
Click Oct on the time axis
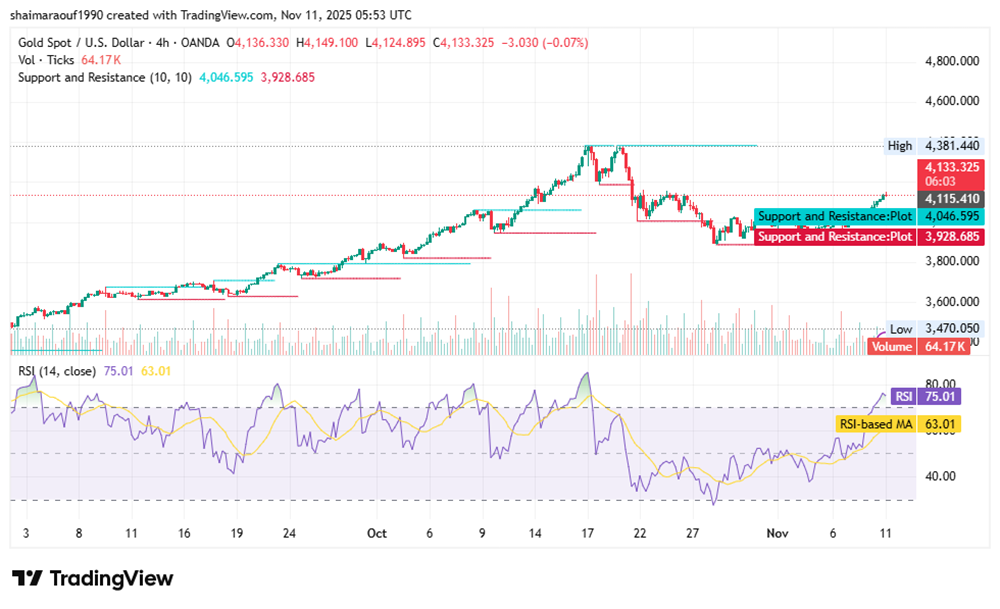[x=376, y=534]
